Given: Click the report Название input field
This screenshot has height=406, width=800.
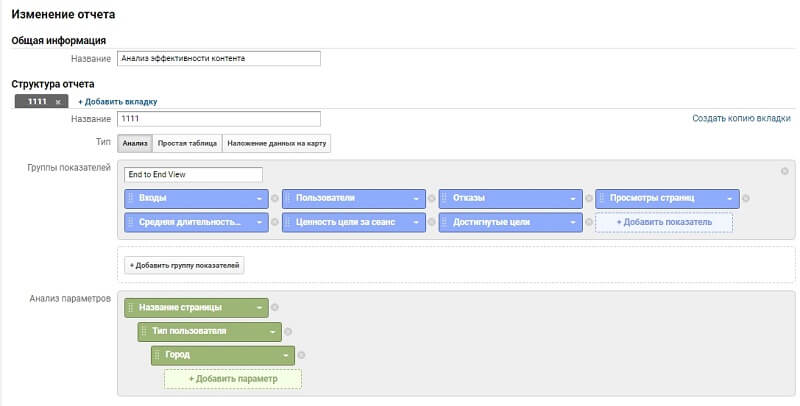Looking at the screenshot, I should [218, 58].
